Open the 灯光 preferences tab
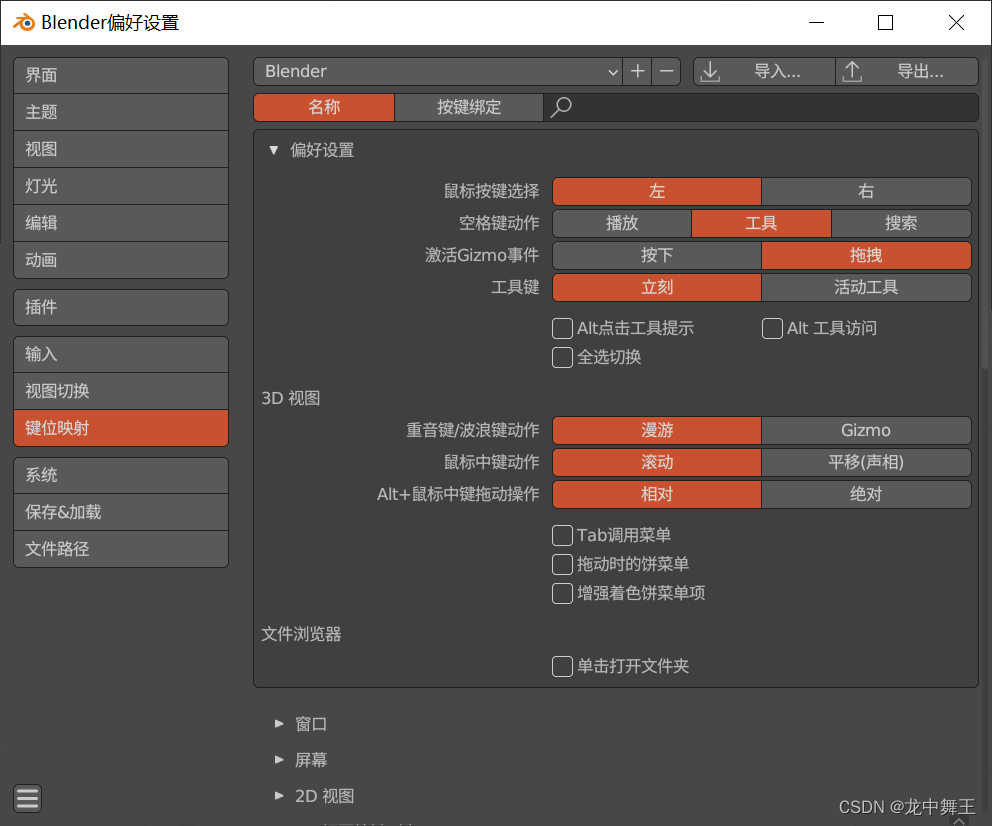Image resolution: width=992 pixels, height=826 pixels. (x=121, y=186)
